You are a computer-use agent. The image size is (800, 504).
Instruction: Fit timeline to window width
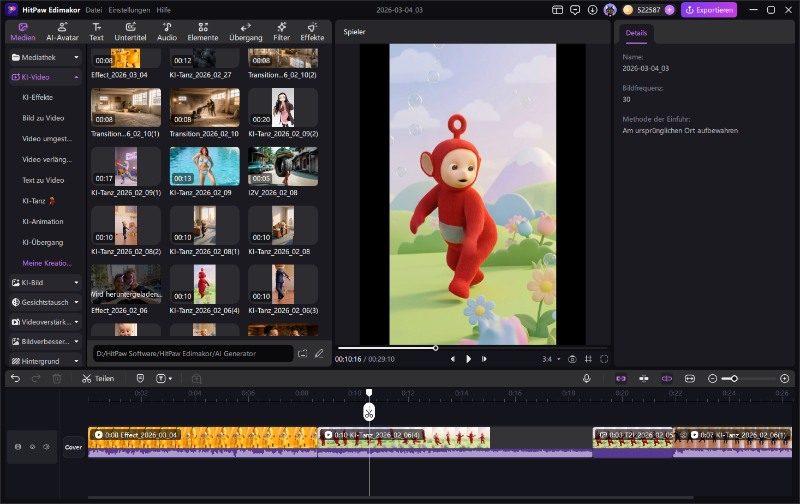tap(690, 379)
